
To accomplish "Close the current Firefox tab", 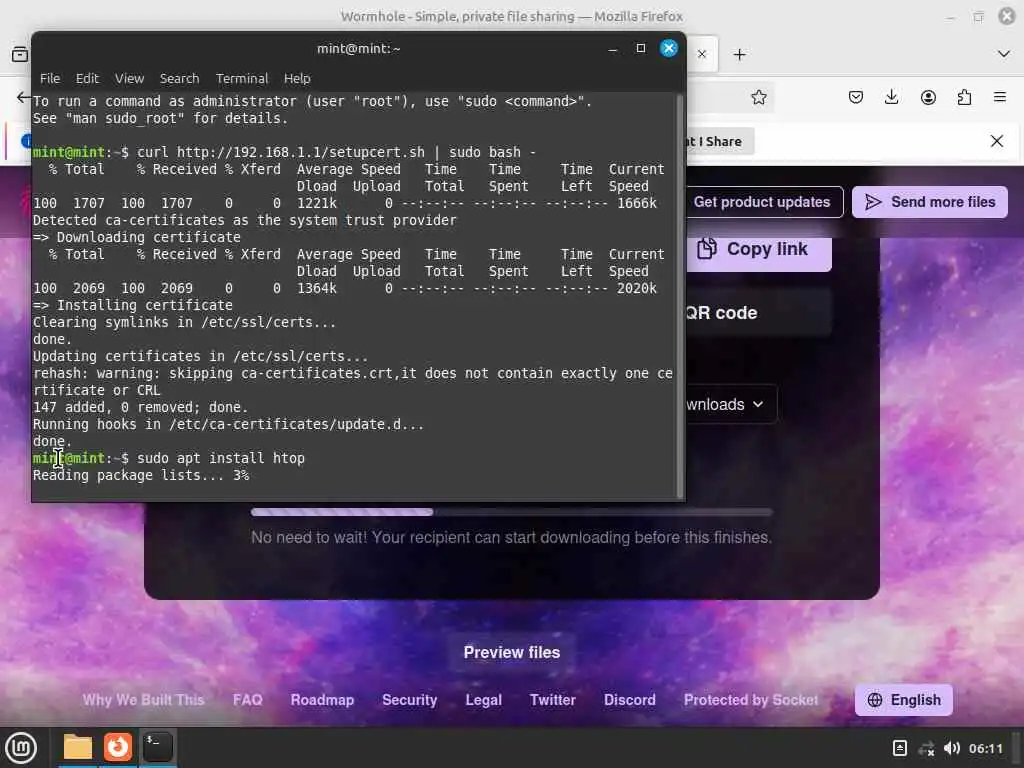I will pos(701,54).
